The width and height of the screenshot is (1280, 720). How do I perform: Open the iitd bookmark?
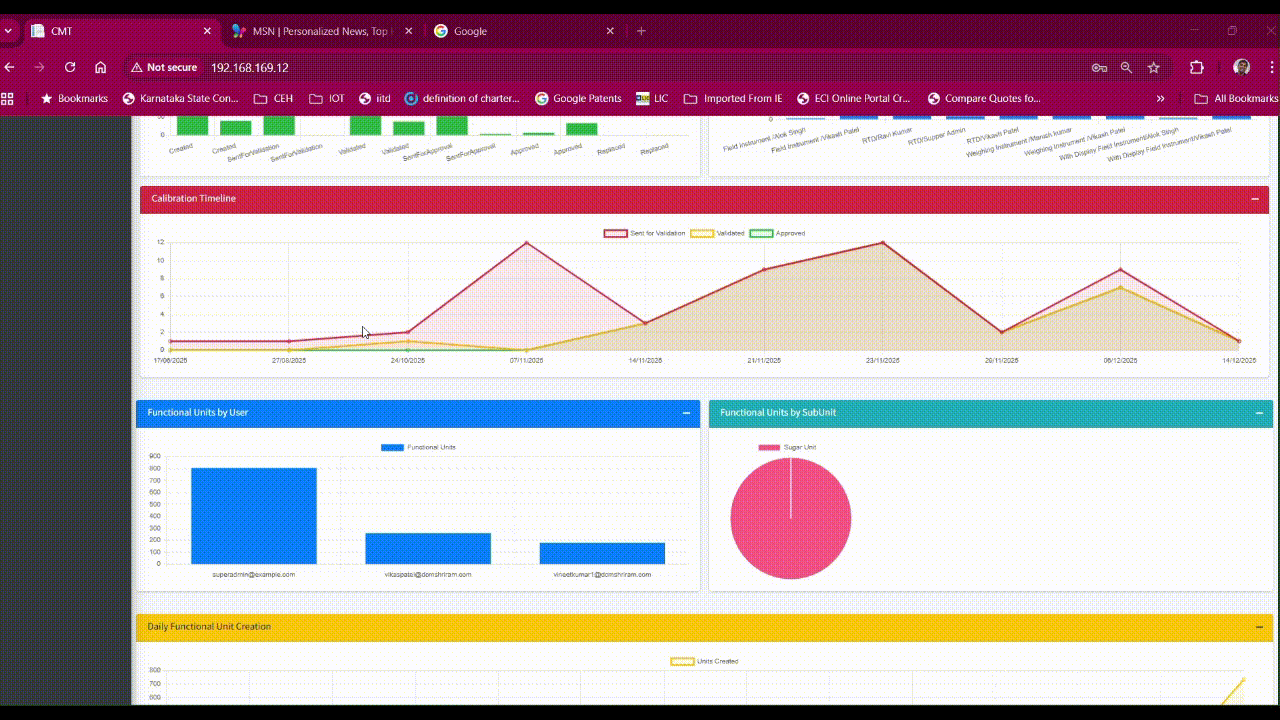[x=375, y=98]
